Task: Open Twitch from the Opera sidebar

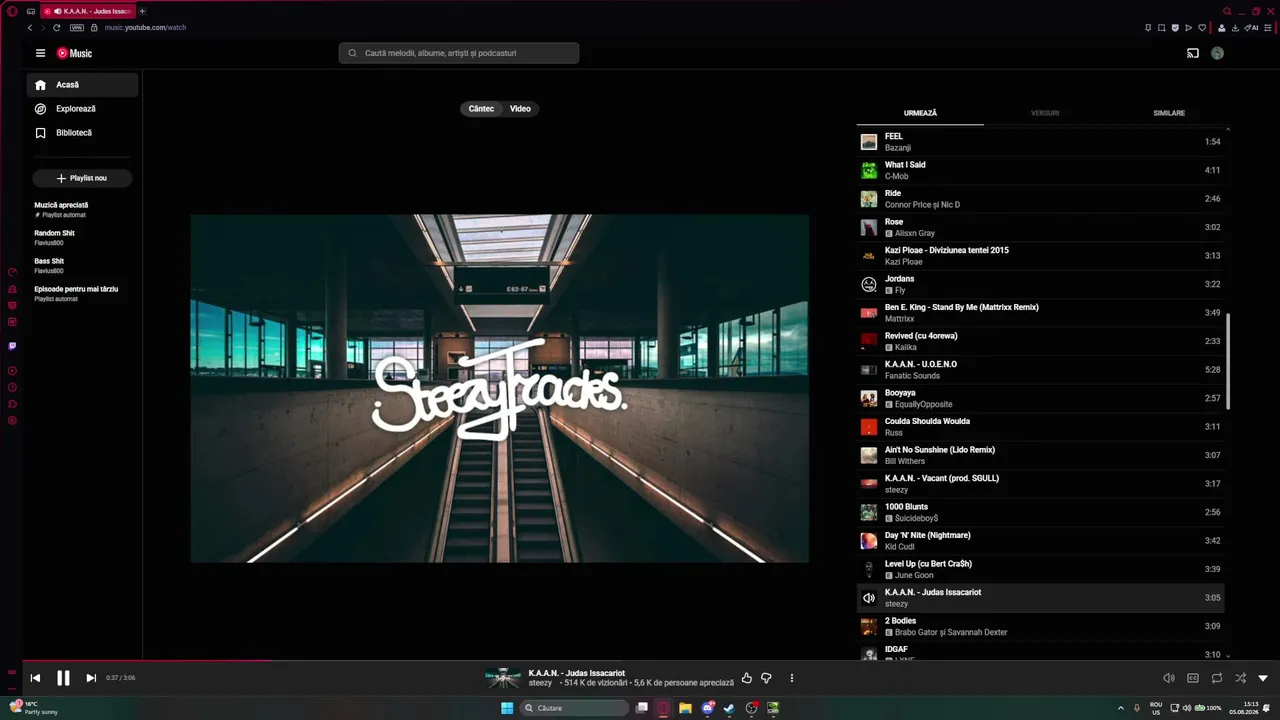Action: click(12, 346)
